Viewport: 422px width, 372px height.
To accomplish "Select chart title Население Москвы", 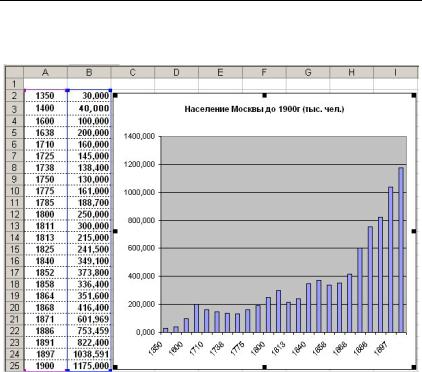I will [x=264, y=109].
